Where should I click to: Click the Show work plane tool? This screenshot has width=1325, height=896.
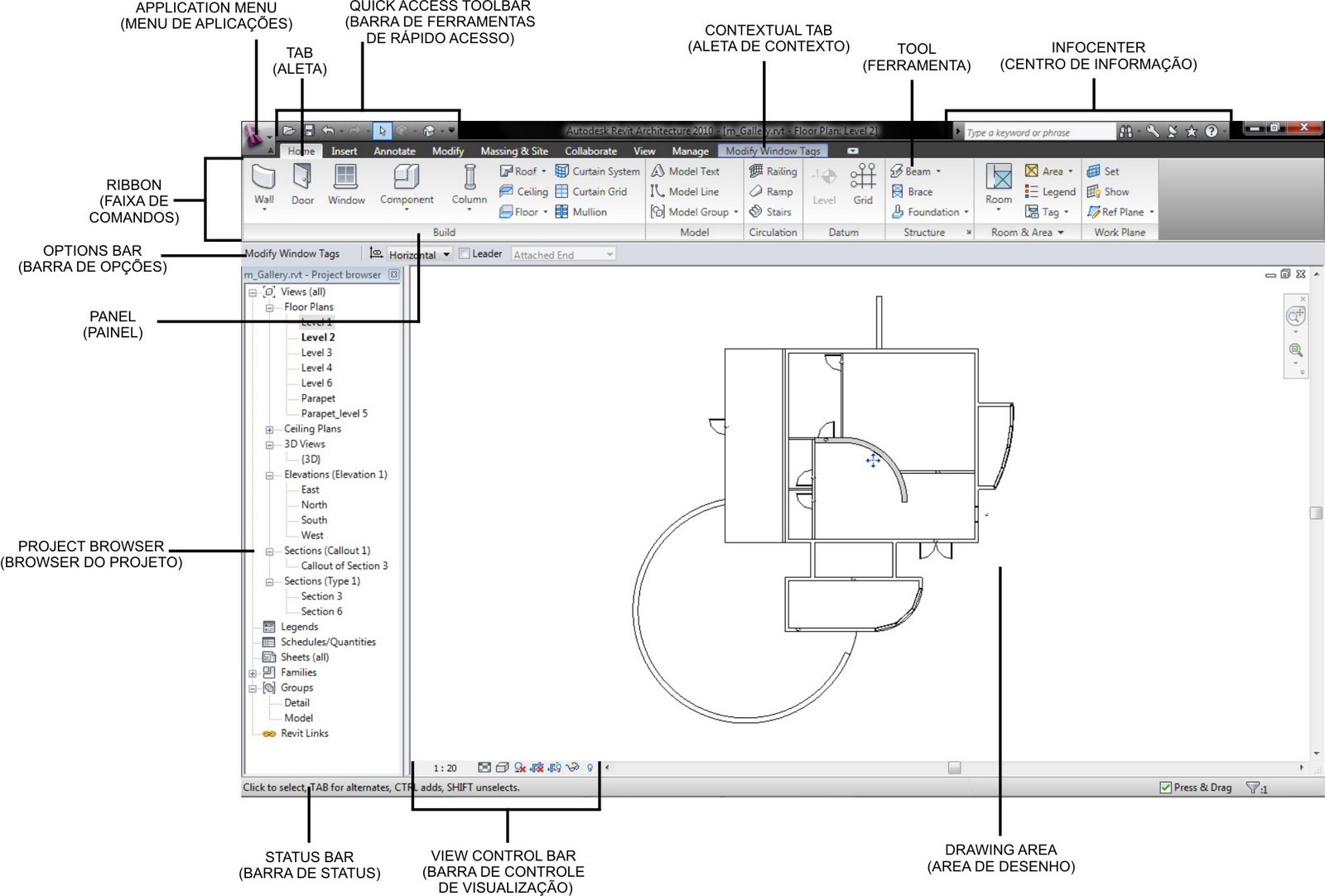point(1107,191)
